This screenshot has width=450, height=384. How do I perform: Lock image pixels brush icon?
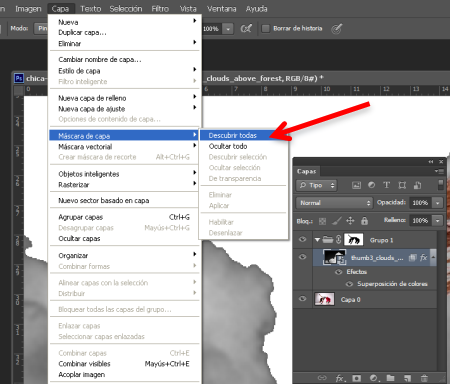click(x=337, y=221)
